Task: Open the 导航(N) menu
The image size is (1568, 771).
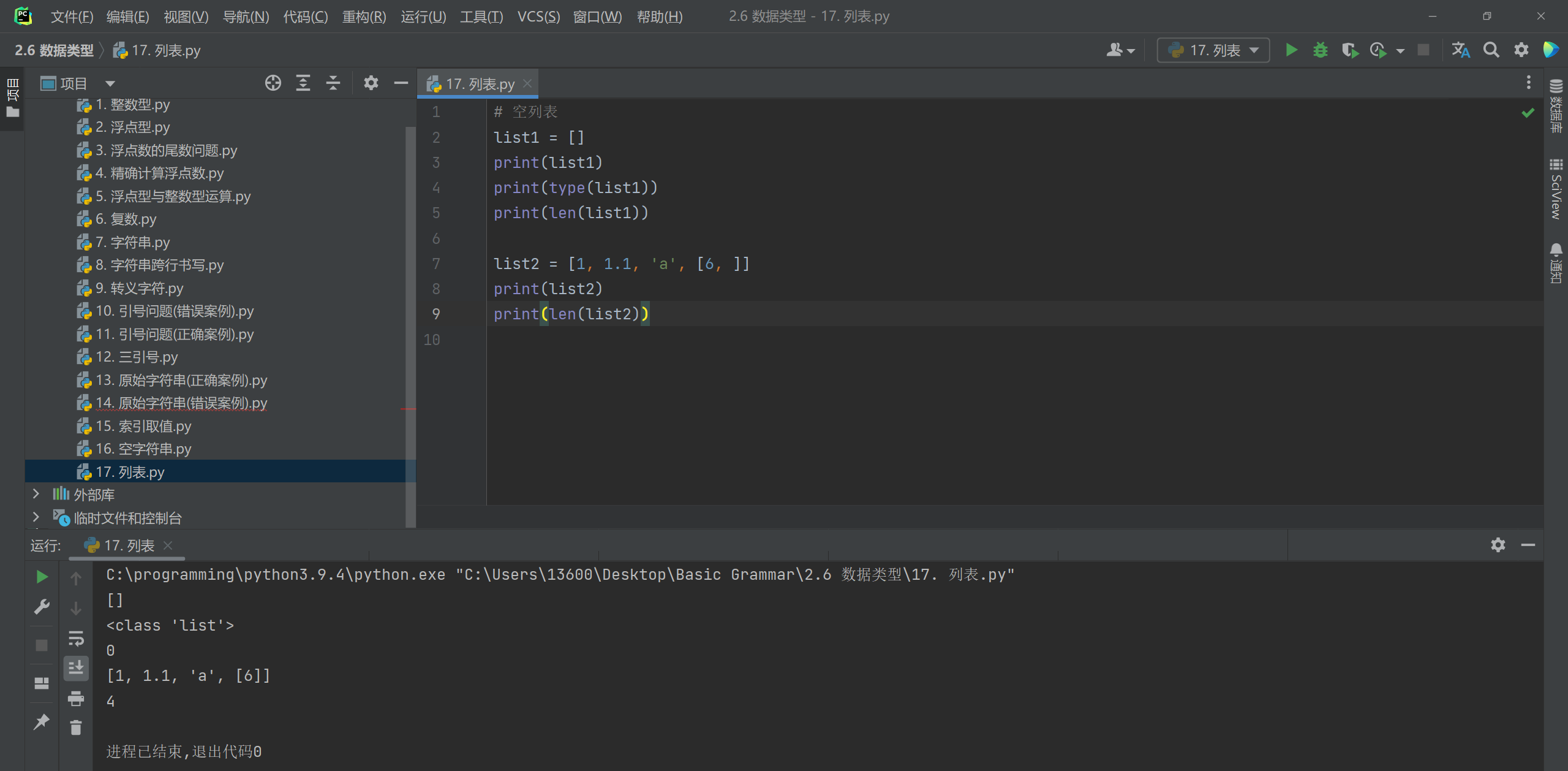Action: (x=246, y=17)
